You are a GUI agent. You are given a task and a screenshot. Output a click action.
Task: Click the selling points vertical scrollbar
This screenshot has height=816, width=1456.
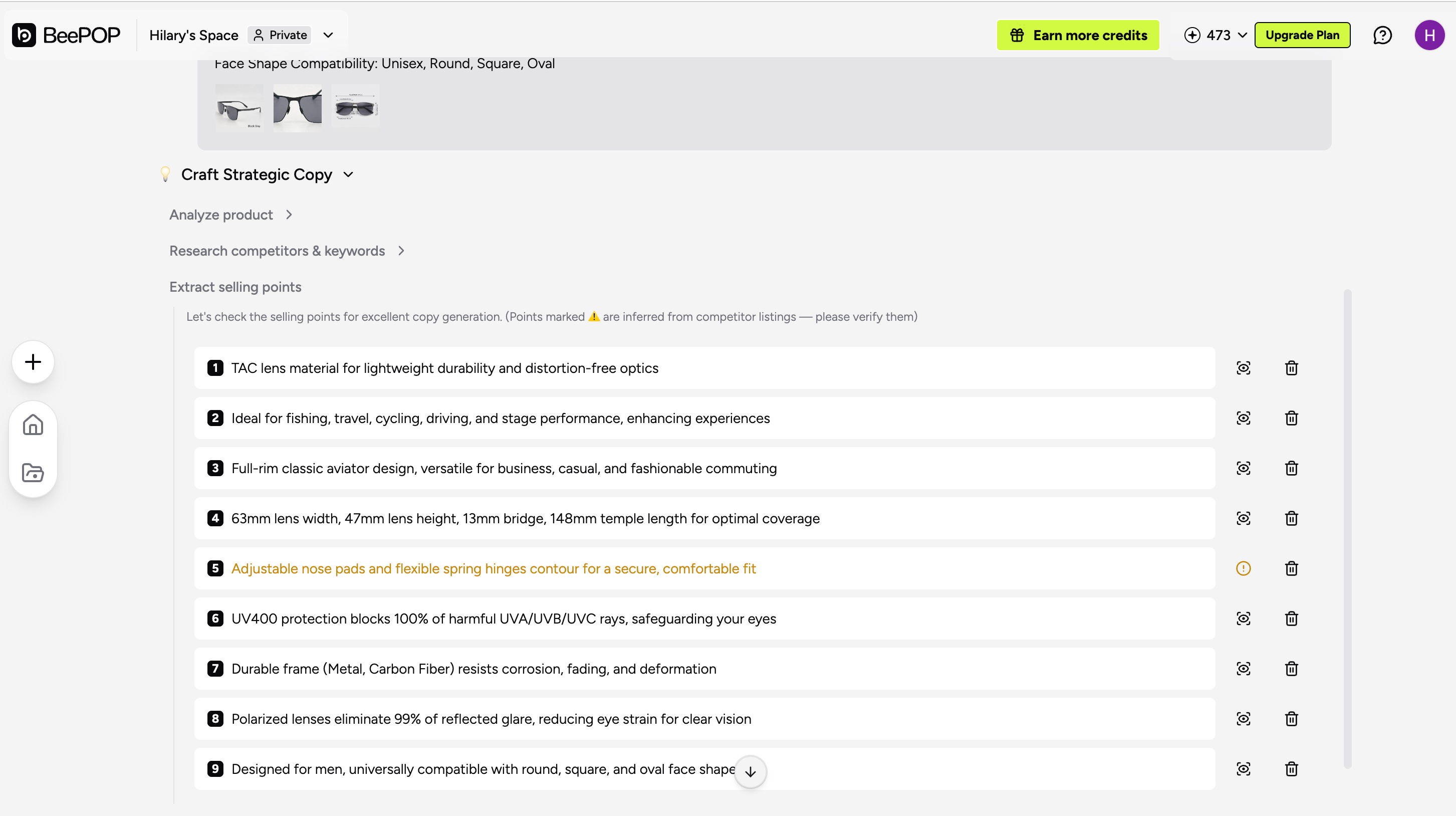(1347, 529)
